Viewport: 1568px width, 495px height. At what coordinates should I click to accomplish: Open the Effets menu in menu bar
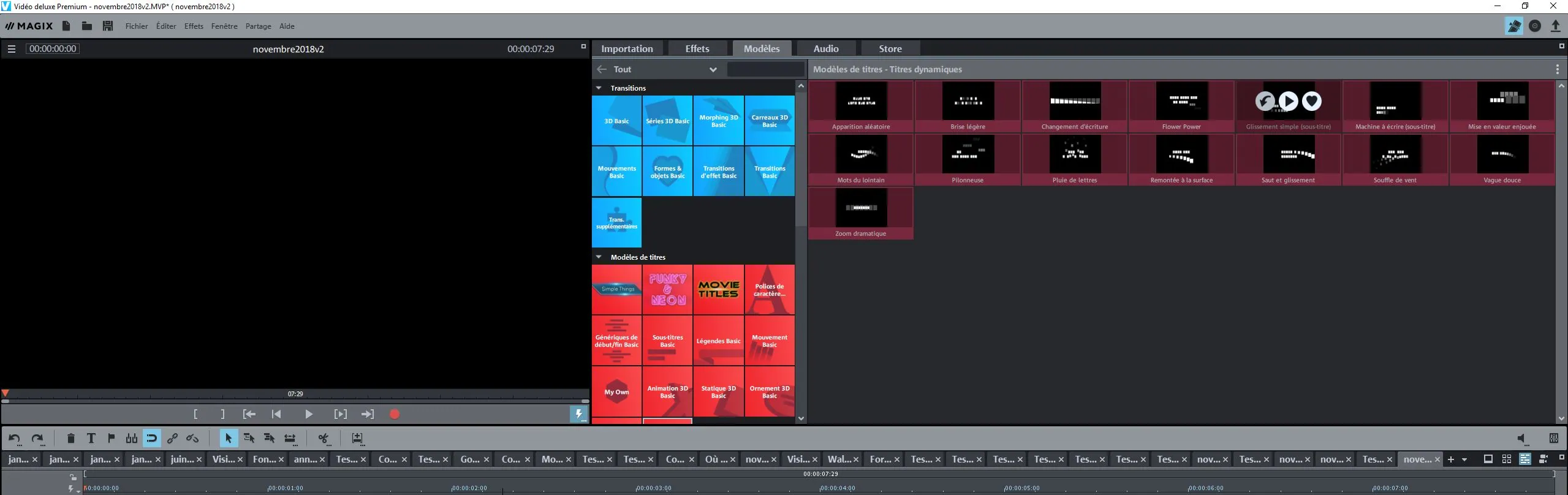click(x=194, y=26)
